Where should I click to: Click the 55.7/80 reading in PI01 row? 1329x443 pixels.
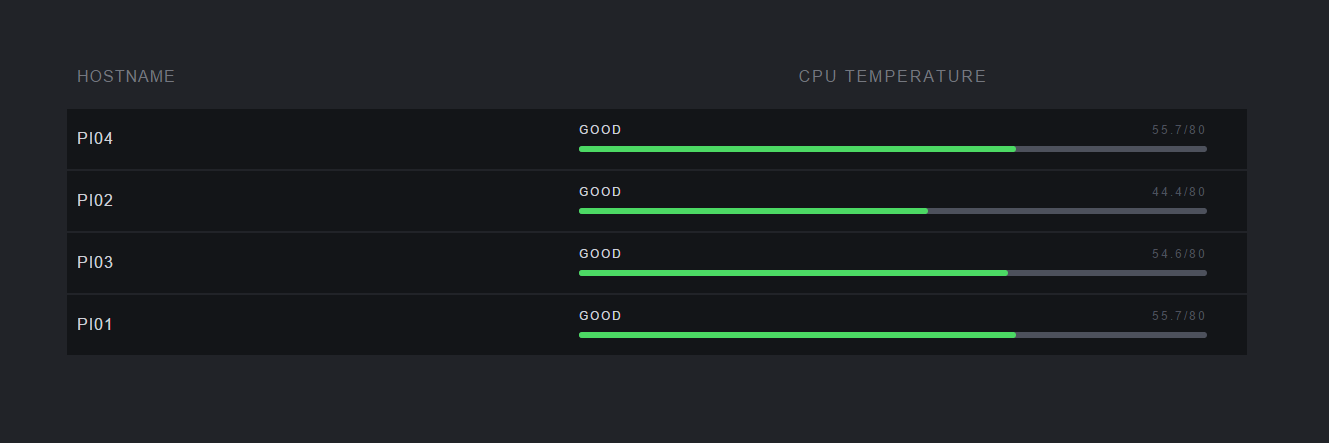point(1179,316)
